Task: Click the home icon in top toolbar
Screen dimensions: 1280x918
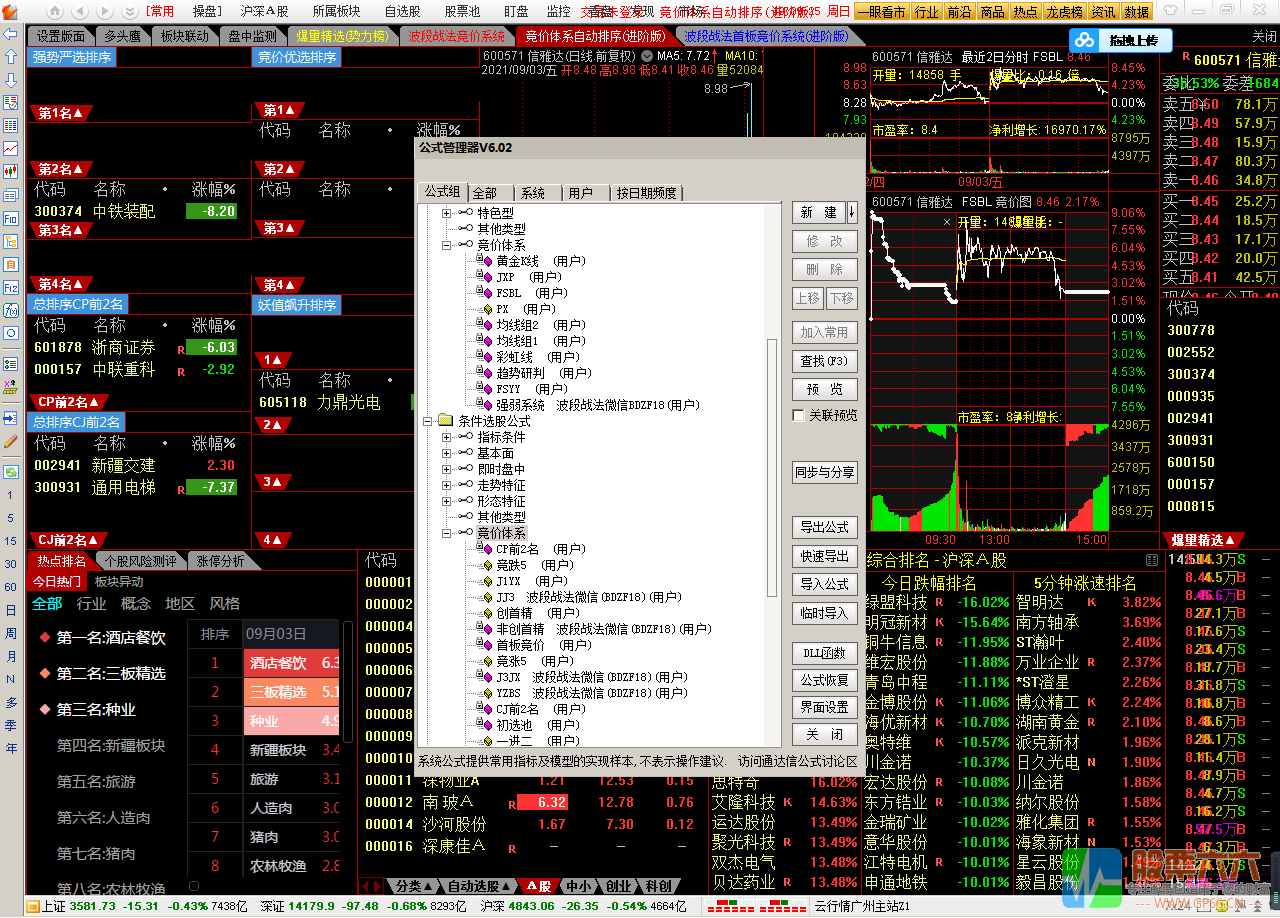Action: click(11, 11)
